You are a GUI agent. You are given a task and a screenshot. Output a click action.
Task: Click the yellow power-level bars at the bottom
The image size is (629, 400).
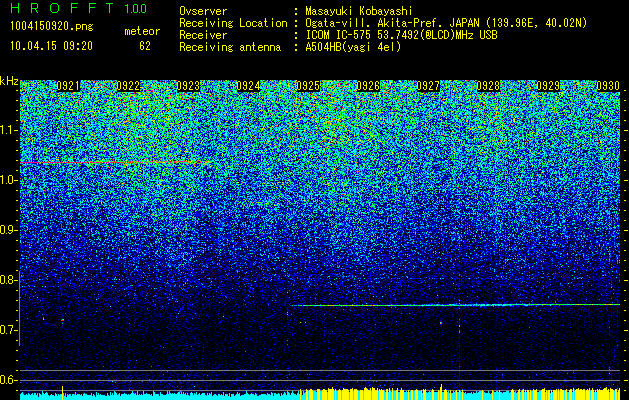pyautogui.click(x=460, y=392)
